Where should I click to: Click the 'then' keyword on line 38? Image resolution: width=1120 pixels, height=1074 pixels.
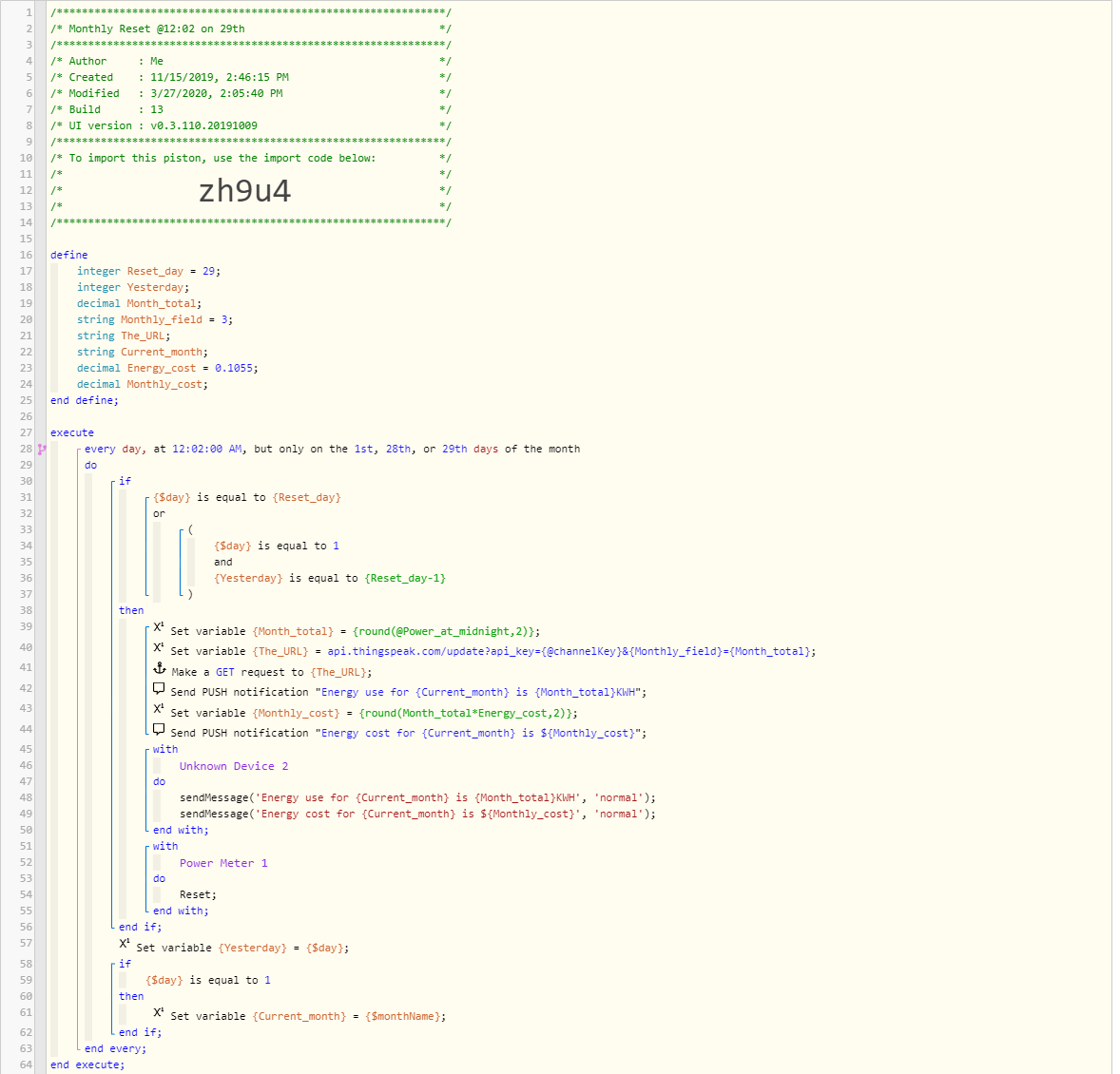pos(131,610)
